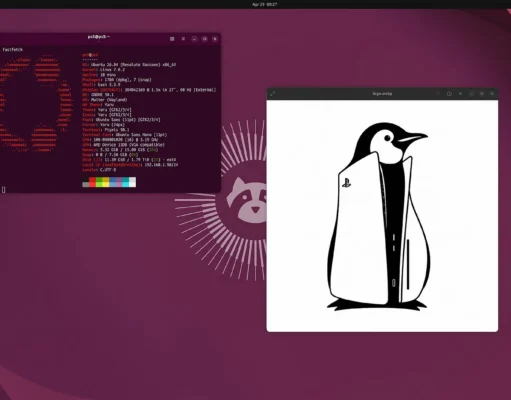Select the OS Ubuntu 26.04 Resolute Raccoon line
The height and width of the screenshot is (400, 511).
[x=129, y=65]
